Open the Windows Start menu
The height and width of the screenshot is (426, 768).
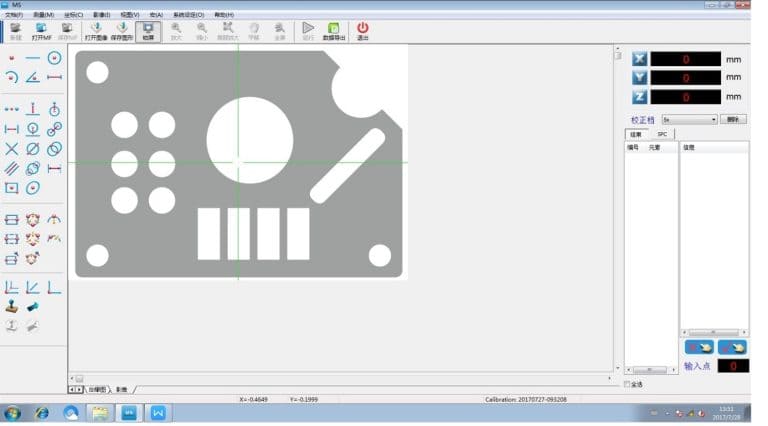pyautogui.click(x=13, y=412)
